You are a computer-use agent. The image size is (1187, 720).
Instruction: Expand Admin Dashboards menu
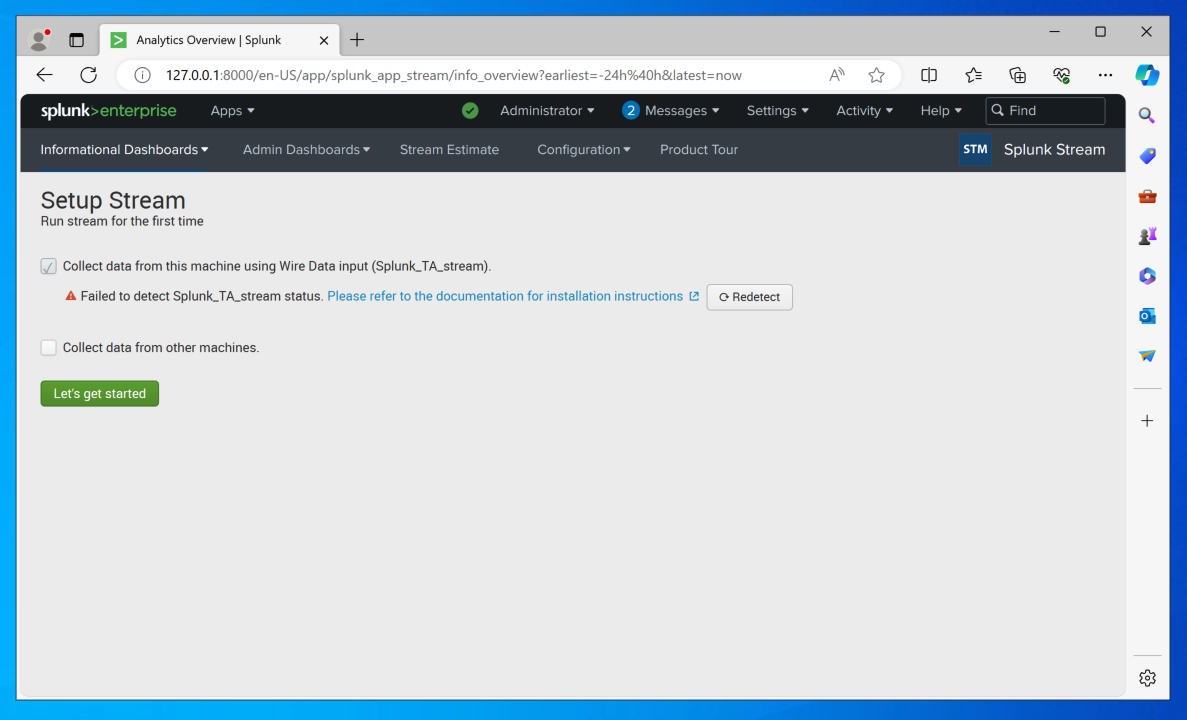coord(307,149)
